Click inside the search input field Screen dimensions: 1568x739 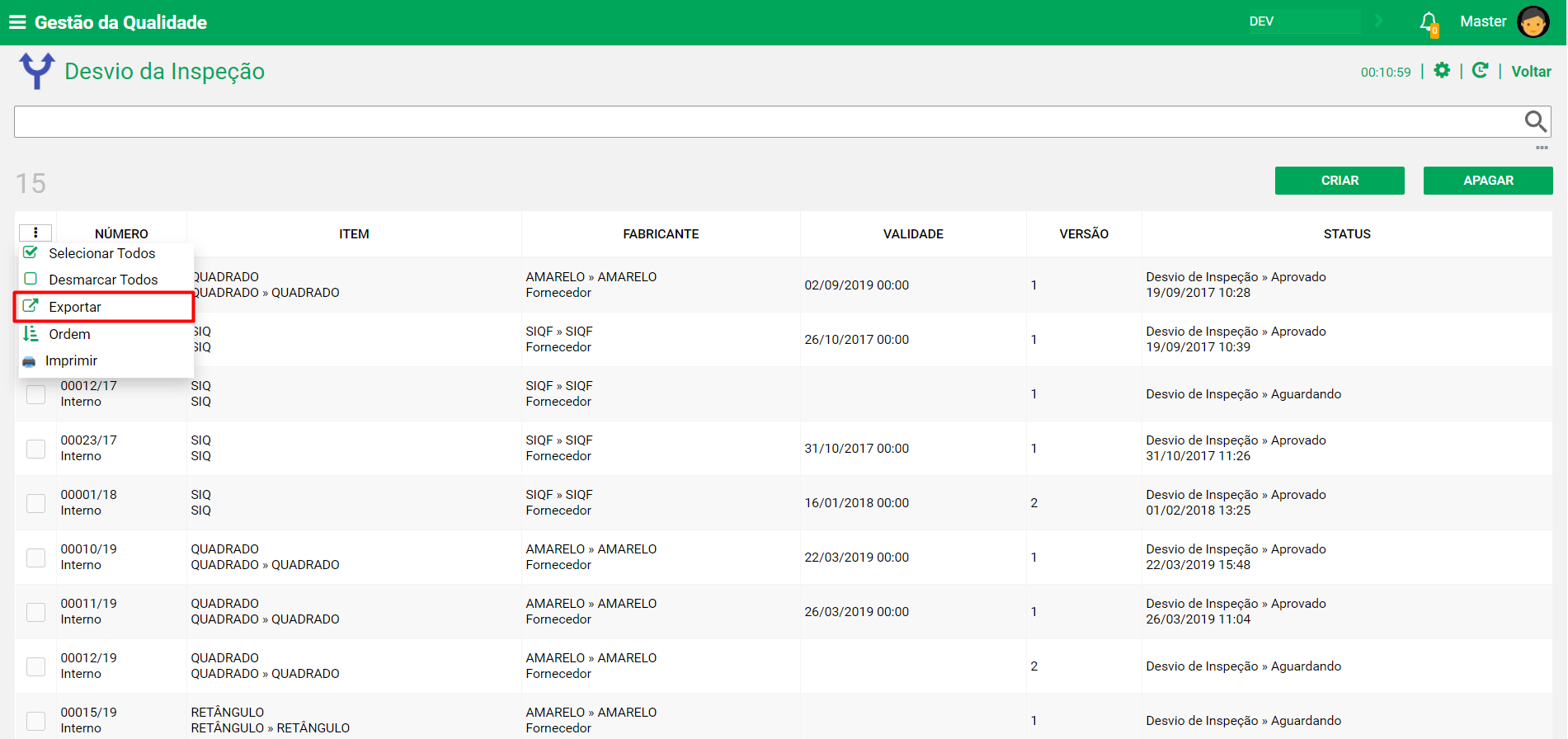point(767,121)
